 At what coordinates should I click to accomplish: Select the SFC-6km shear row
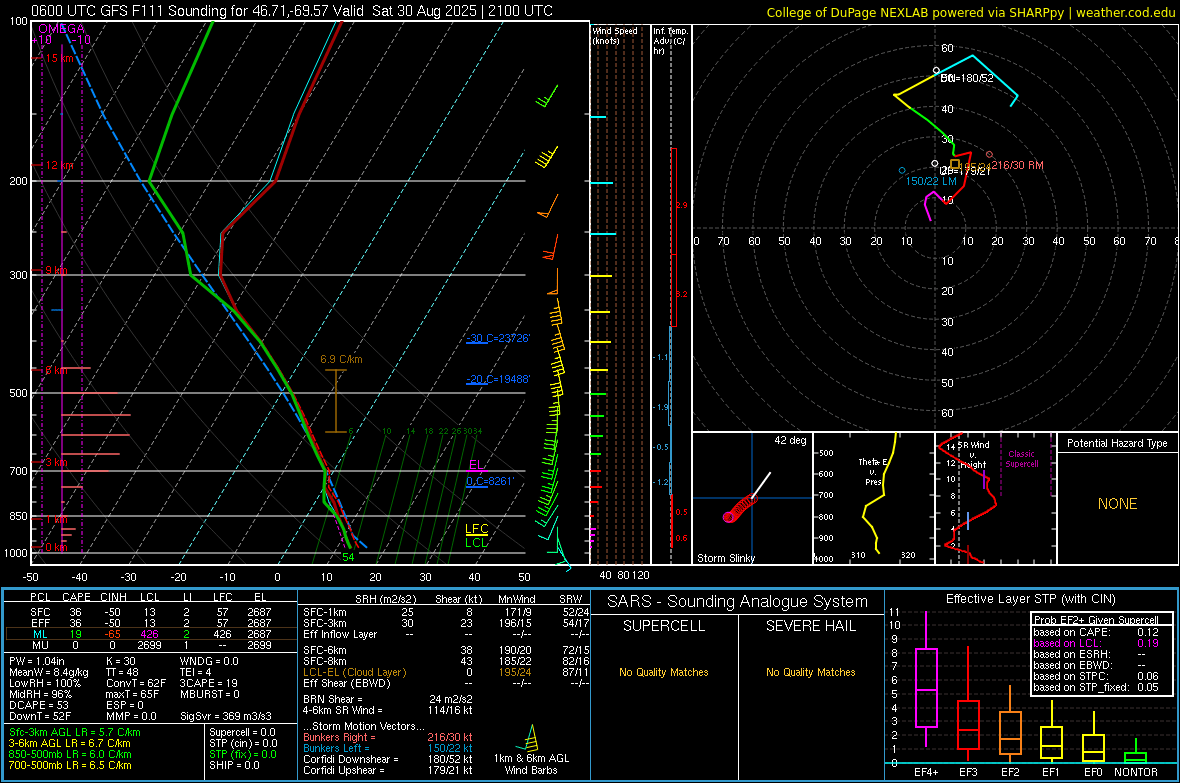tap(446, 650)
